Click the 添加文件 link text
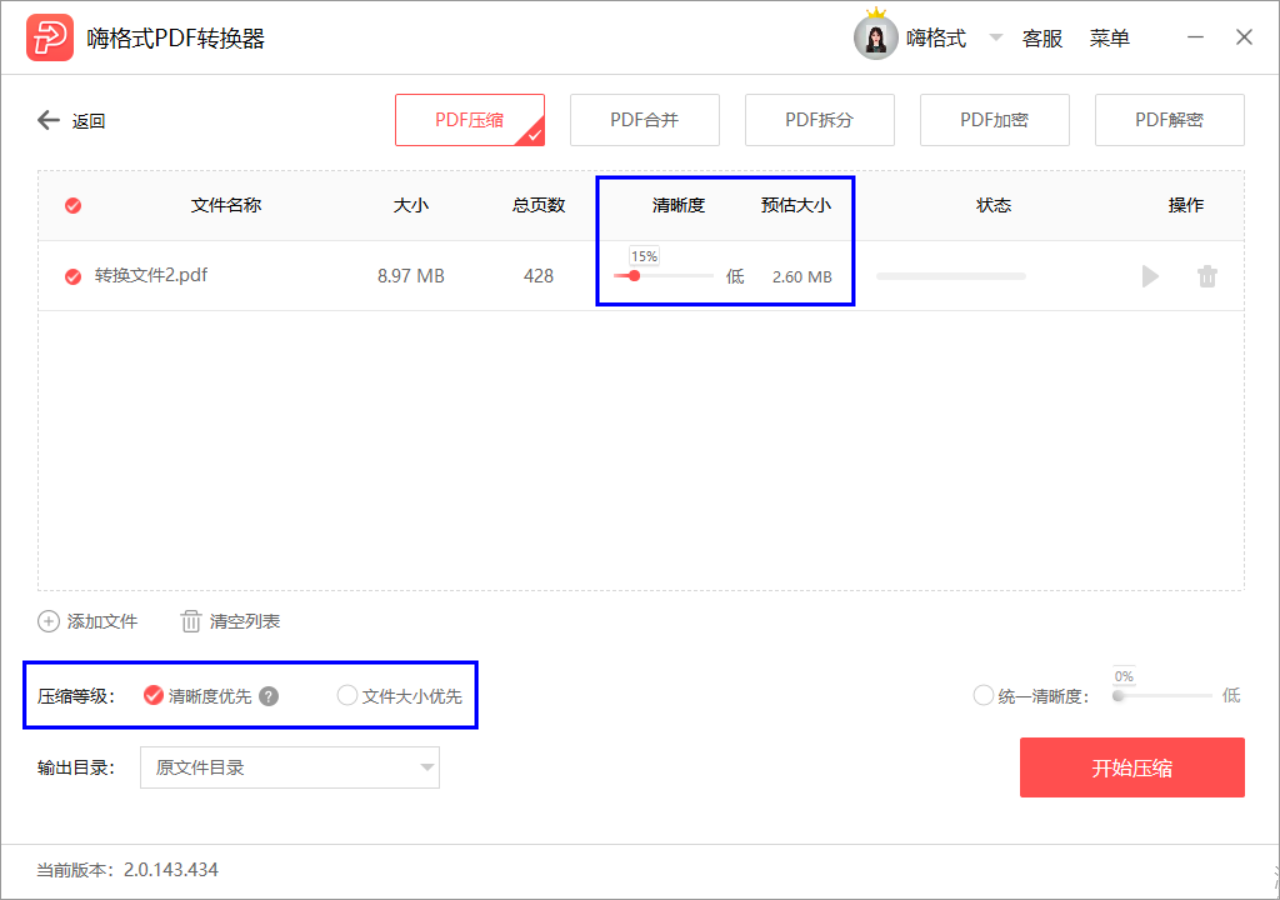 pos(102,622)
